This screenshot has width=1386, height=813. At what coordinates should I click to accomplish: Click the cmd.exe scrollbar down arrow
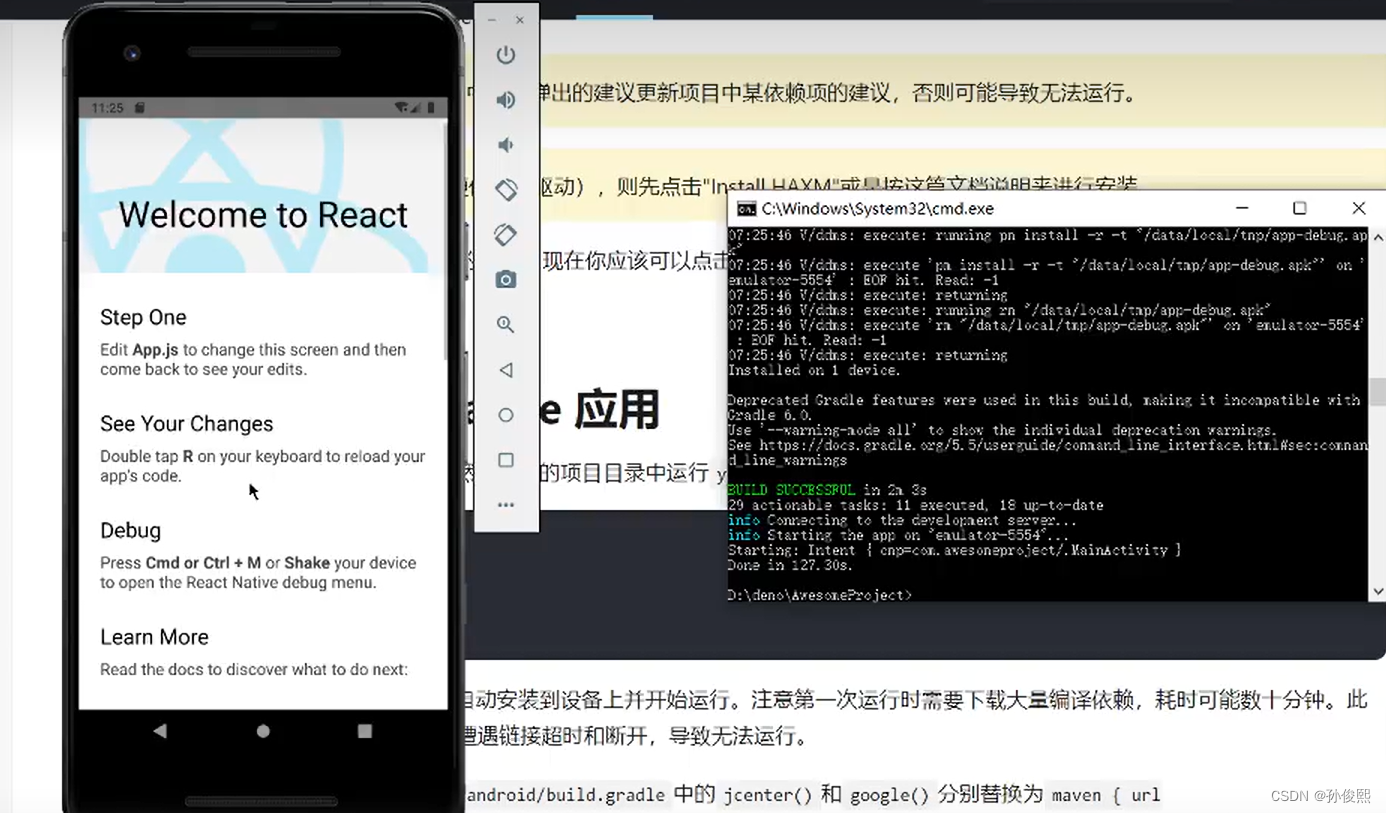click(x=1378, y=592)
